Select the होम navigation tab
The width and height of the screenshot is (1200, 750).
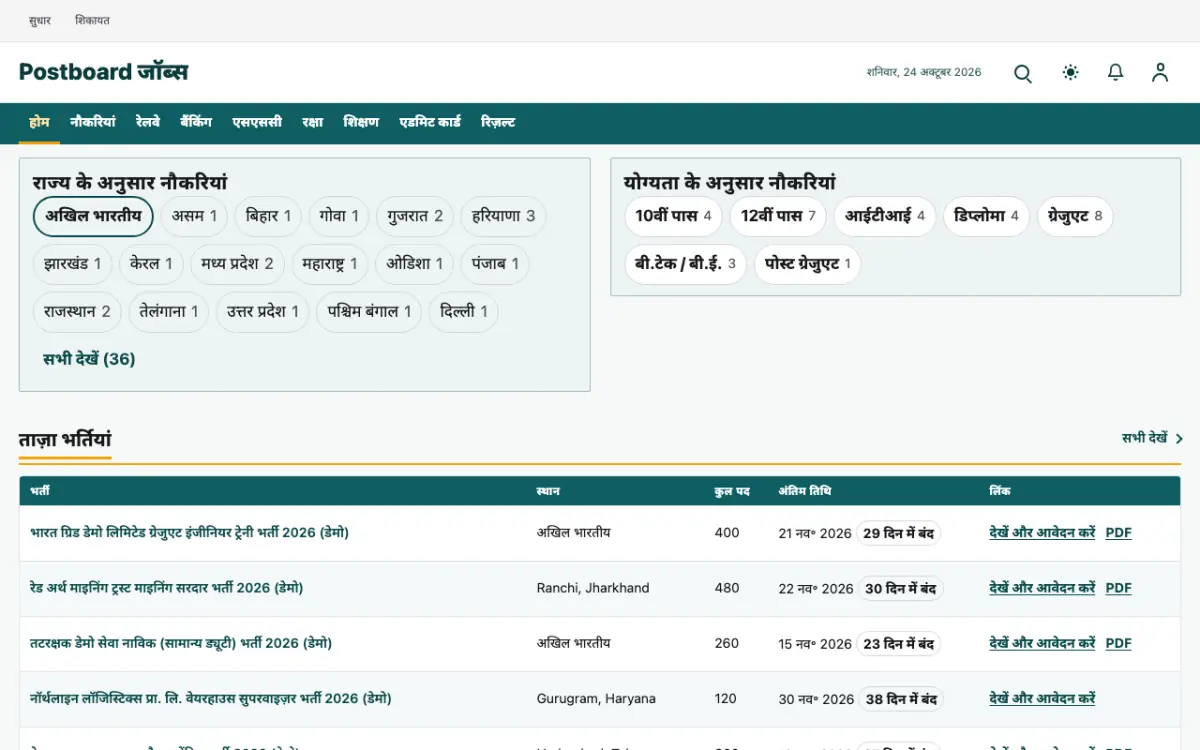coord(39,122)
